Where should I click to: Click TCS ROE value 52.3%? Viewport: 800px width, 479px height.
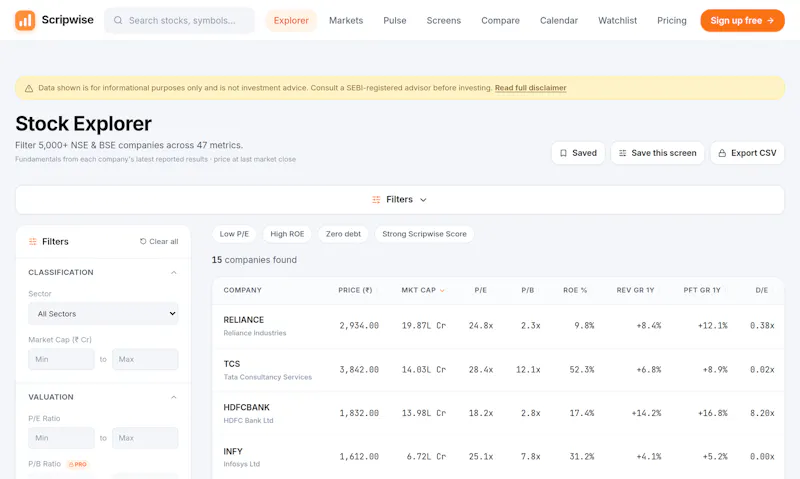pos(582,369)
